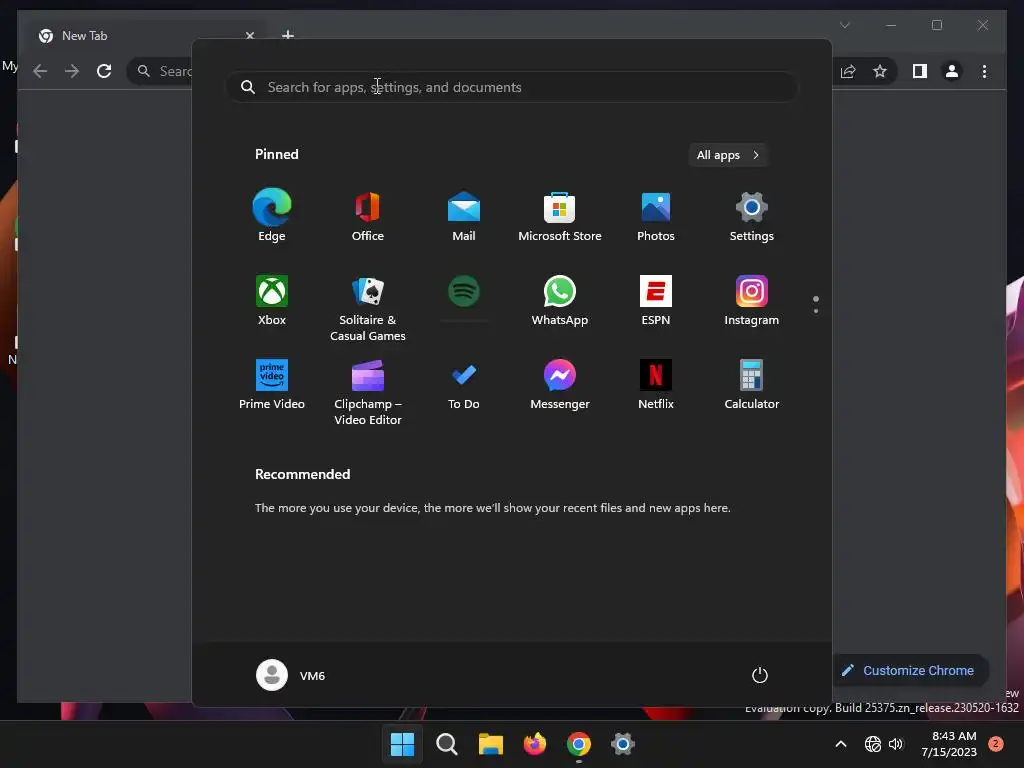Open the Mail app

pyautogui.click(x=464, y=216)
